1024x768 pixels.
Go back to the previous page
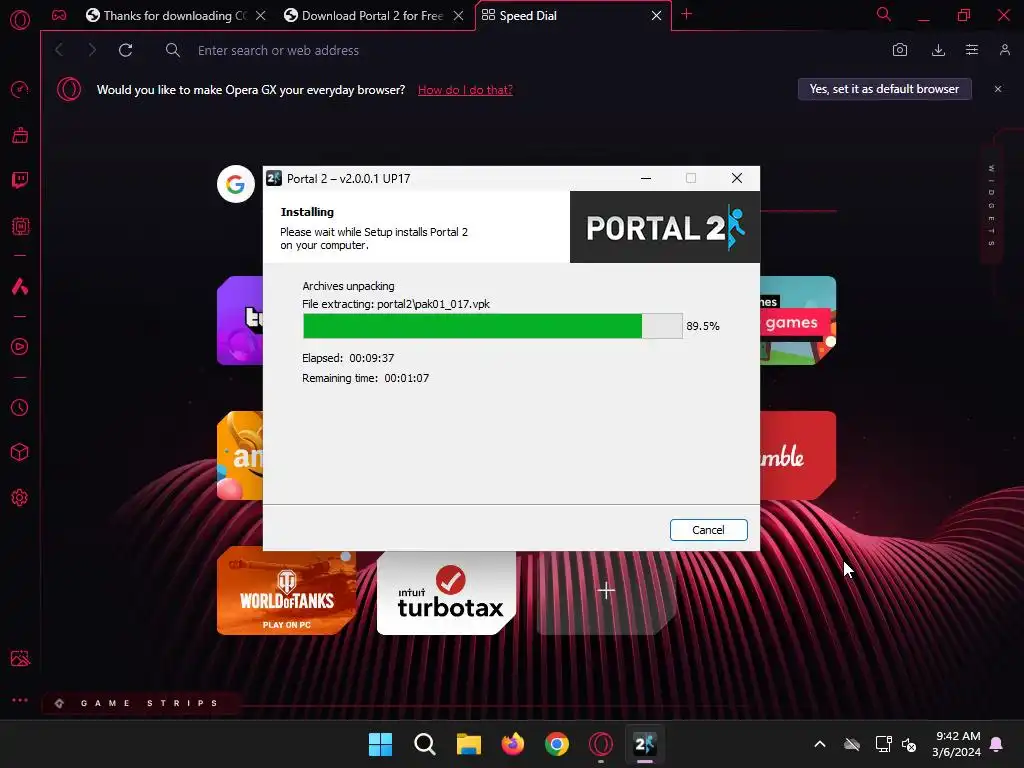[59, 50]
